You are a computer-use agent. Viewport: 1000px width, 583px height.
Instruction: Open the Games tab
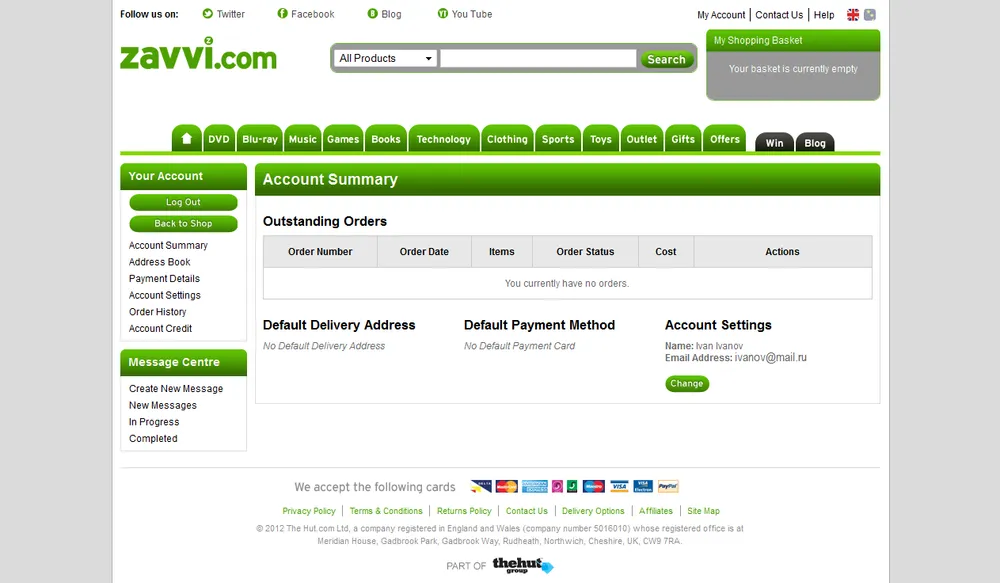click(x=343, y=139)
